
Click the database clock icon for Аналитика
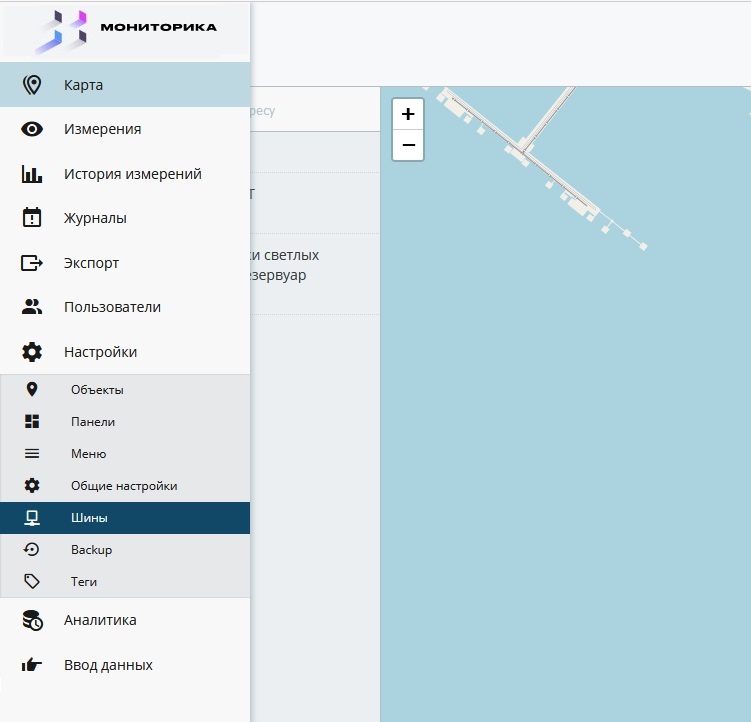pos(32,620)
